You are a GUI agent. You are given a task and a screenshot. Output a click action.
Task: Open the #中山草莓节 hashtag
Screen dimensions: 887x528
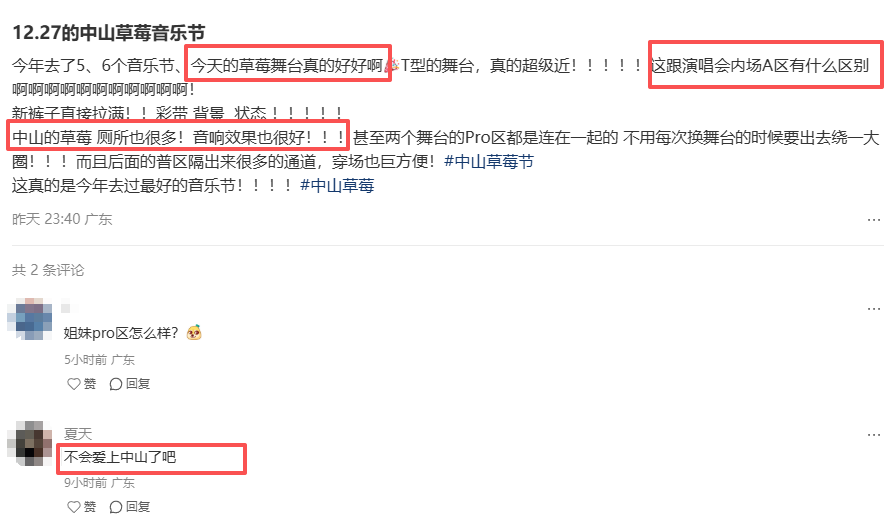click(489, 162)
